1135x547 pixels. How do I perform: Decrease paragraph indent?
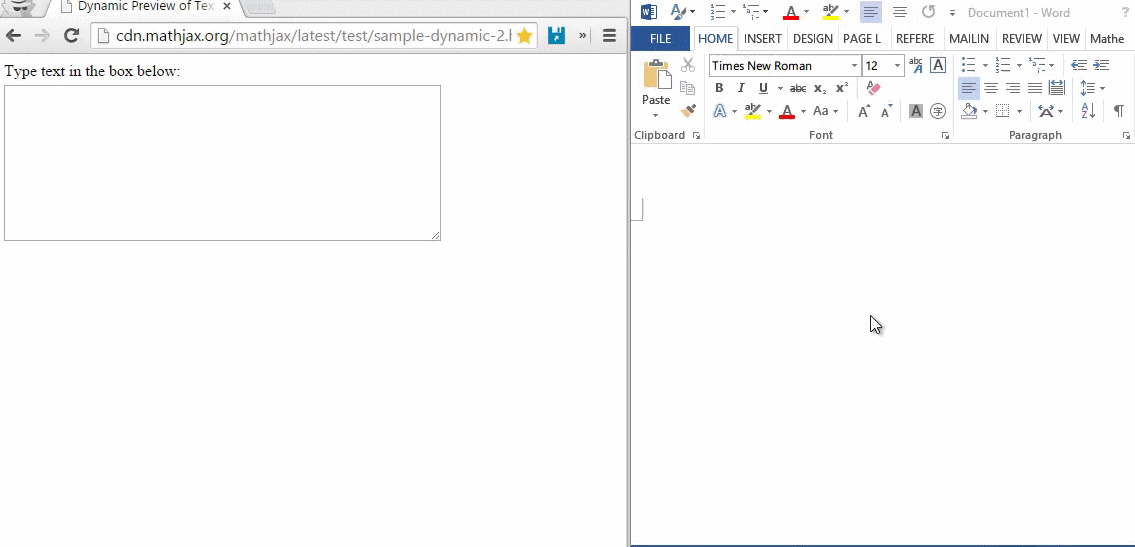pos(1079,65)
